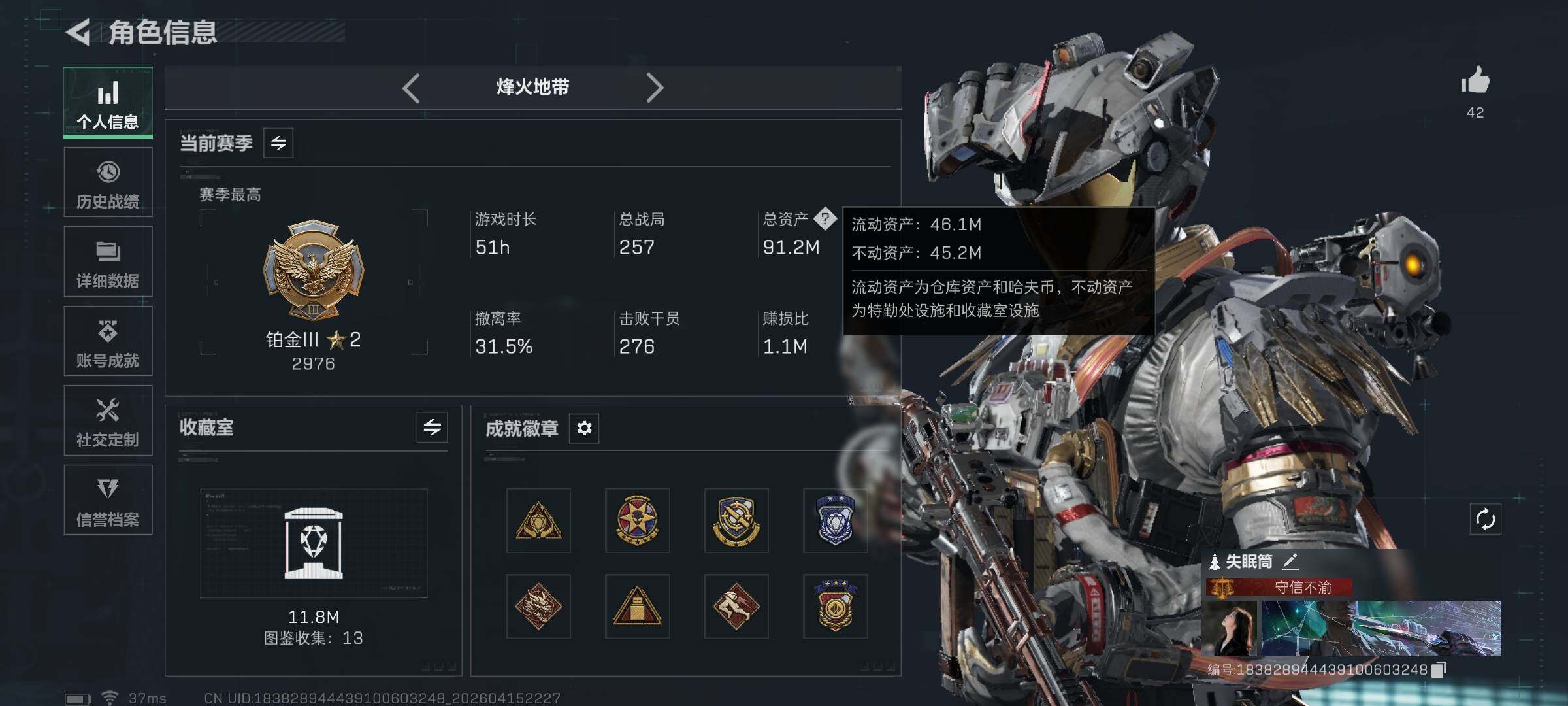Click the back arrow beside 角色信息
1568x706 pixels.
click(78, 32)
